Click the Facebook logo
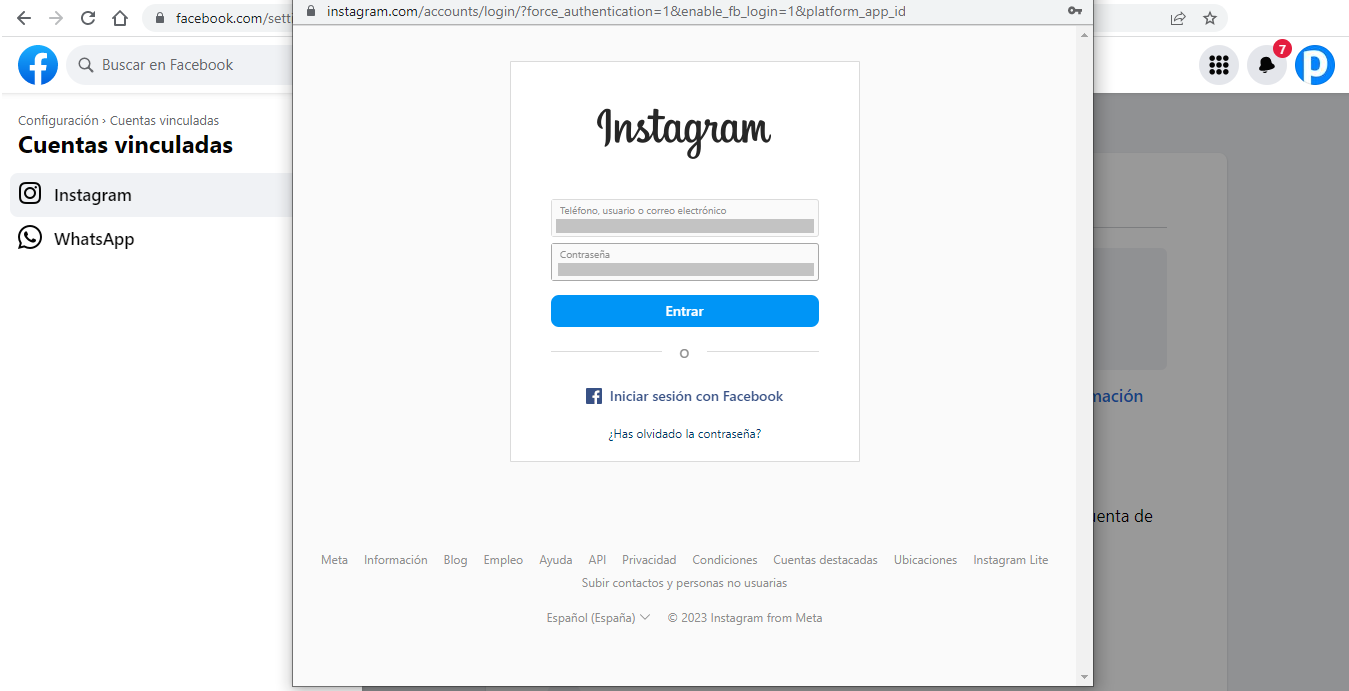1349x691 pixels. tap(38, 65)
